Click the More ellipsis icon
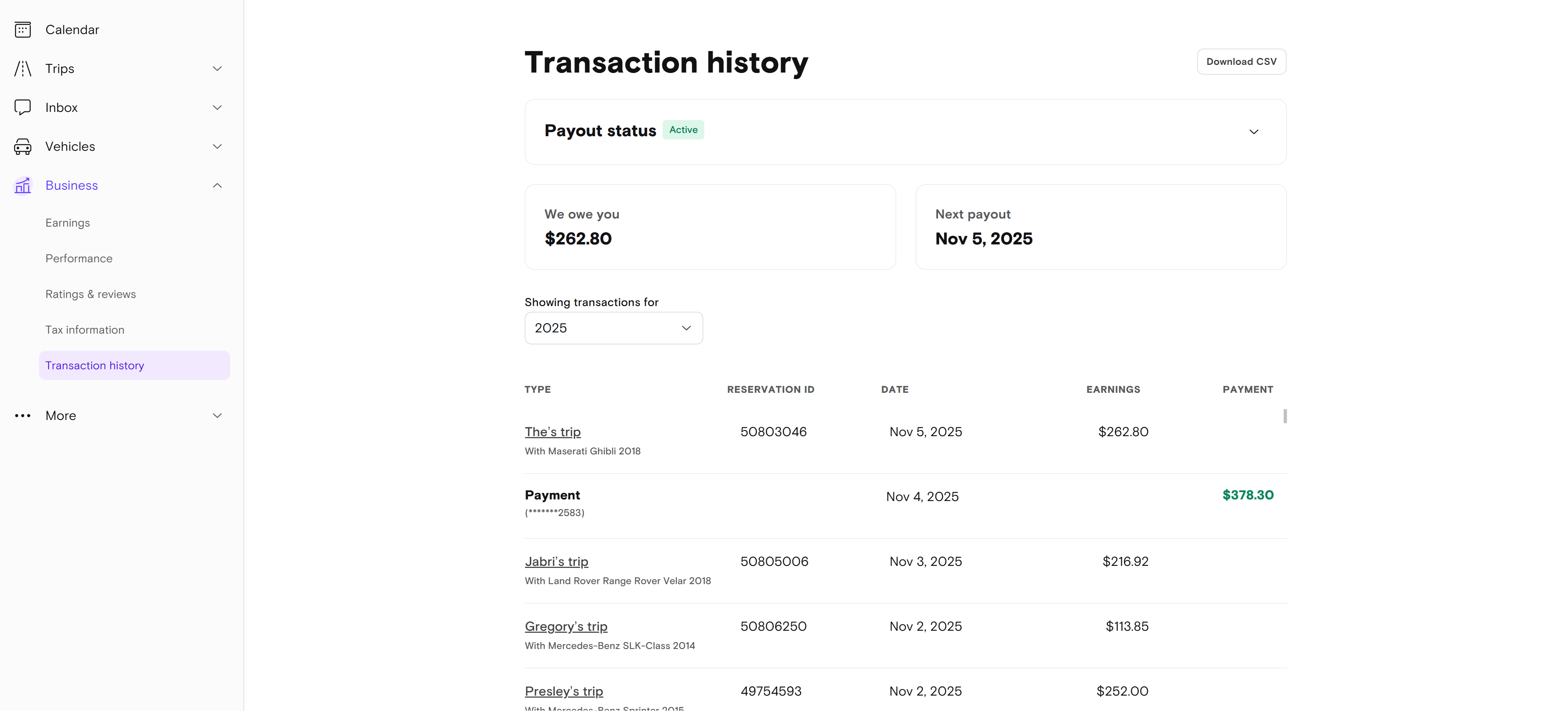The height and width of the screenshot is (711, 1568). point(23,415)
